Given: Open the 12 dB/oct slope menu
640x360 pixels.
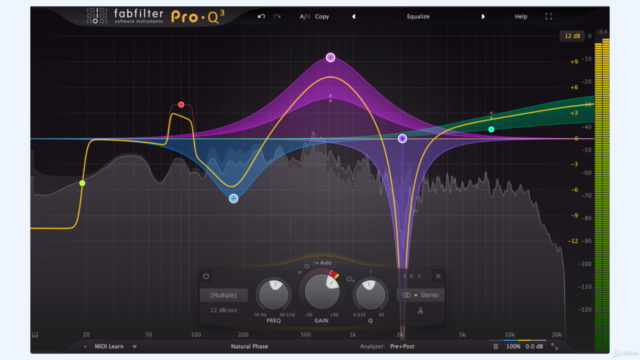Looking at the screenshot, I should tap(224, 310).
